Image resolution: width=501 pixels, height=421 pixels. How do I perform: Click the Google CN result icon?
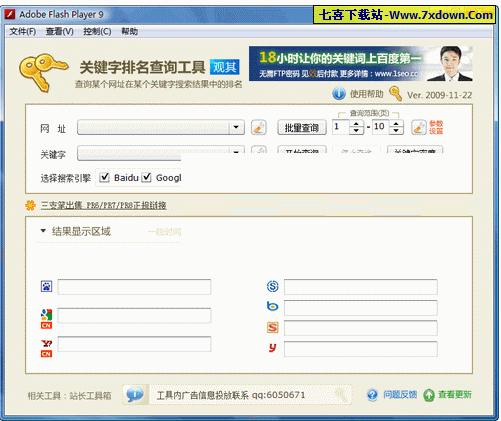(x=46, y=319)
